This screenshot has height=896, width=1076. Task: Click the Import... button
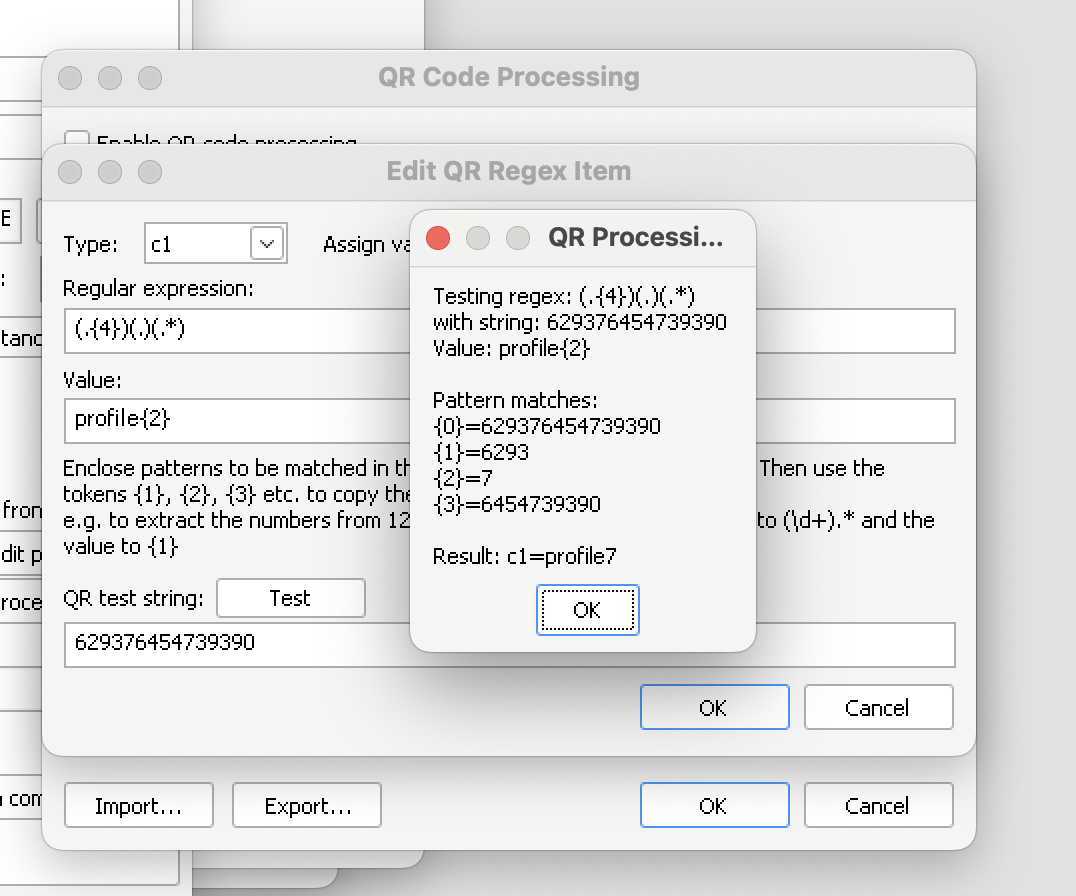pyautogui.click(x=138, y=806)
